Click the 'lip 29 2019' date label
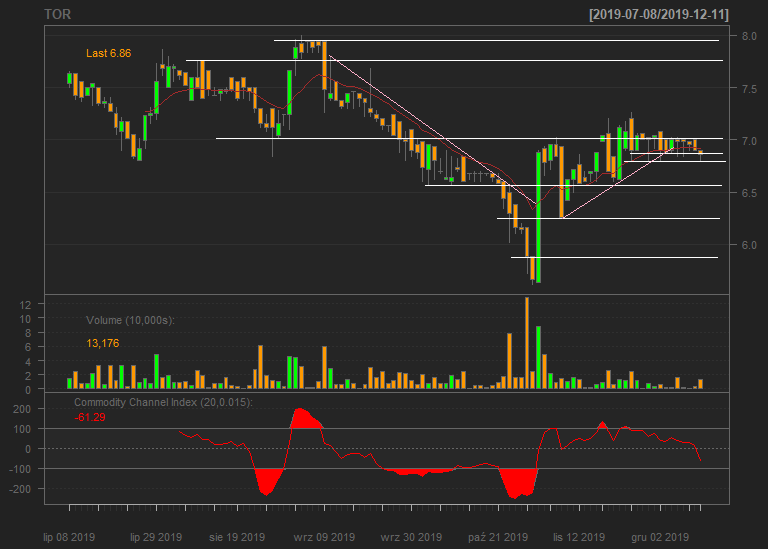 pyautogui.click(x=156, y=537)
